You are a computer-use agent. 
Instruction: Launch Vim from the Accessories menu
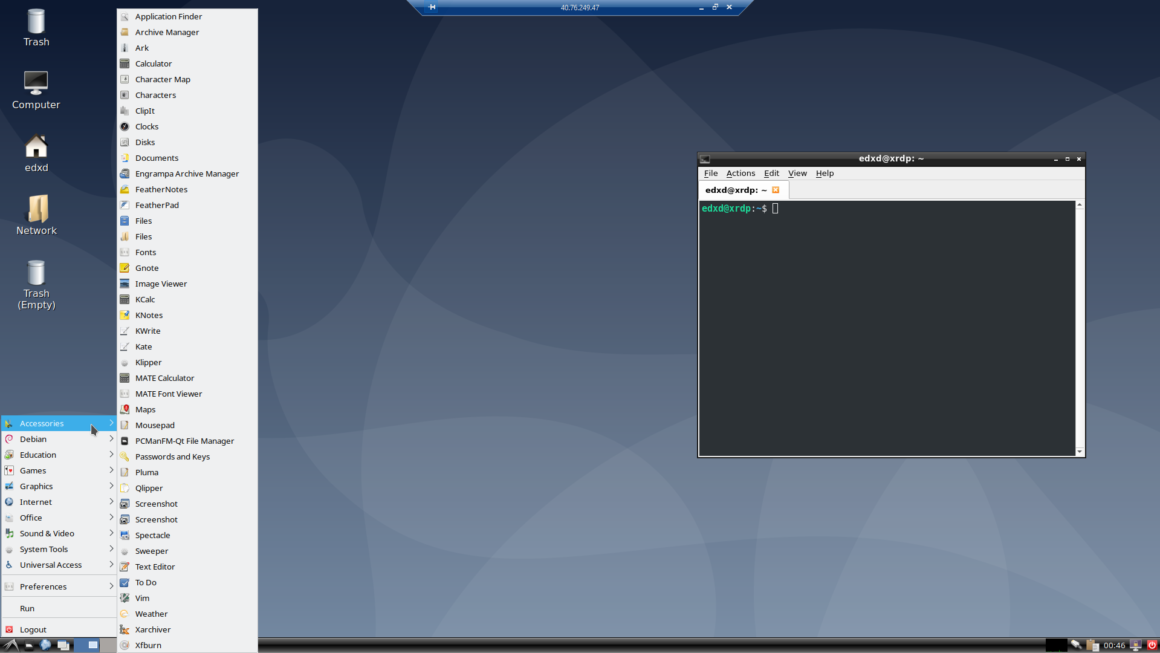tap(143, 597)
